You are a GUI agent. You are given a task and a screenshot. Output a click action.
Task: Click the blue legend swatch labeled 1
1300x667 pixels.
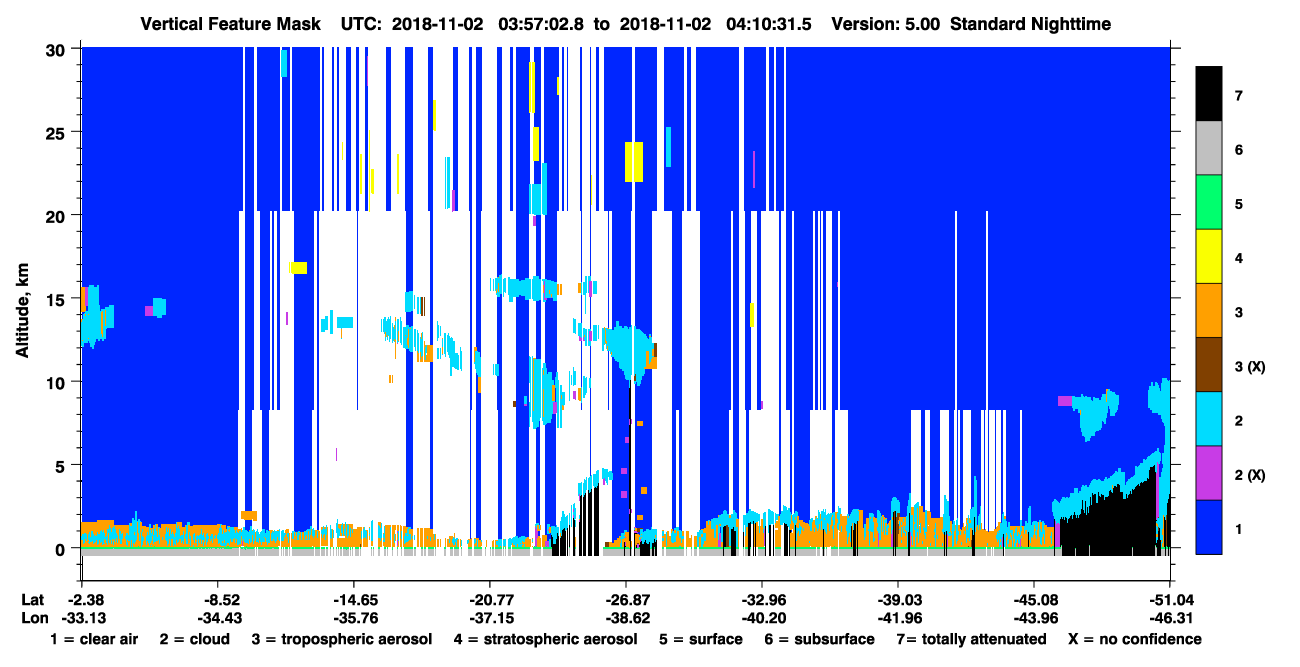pyautogui.click(x=1209, y=527)
